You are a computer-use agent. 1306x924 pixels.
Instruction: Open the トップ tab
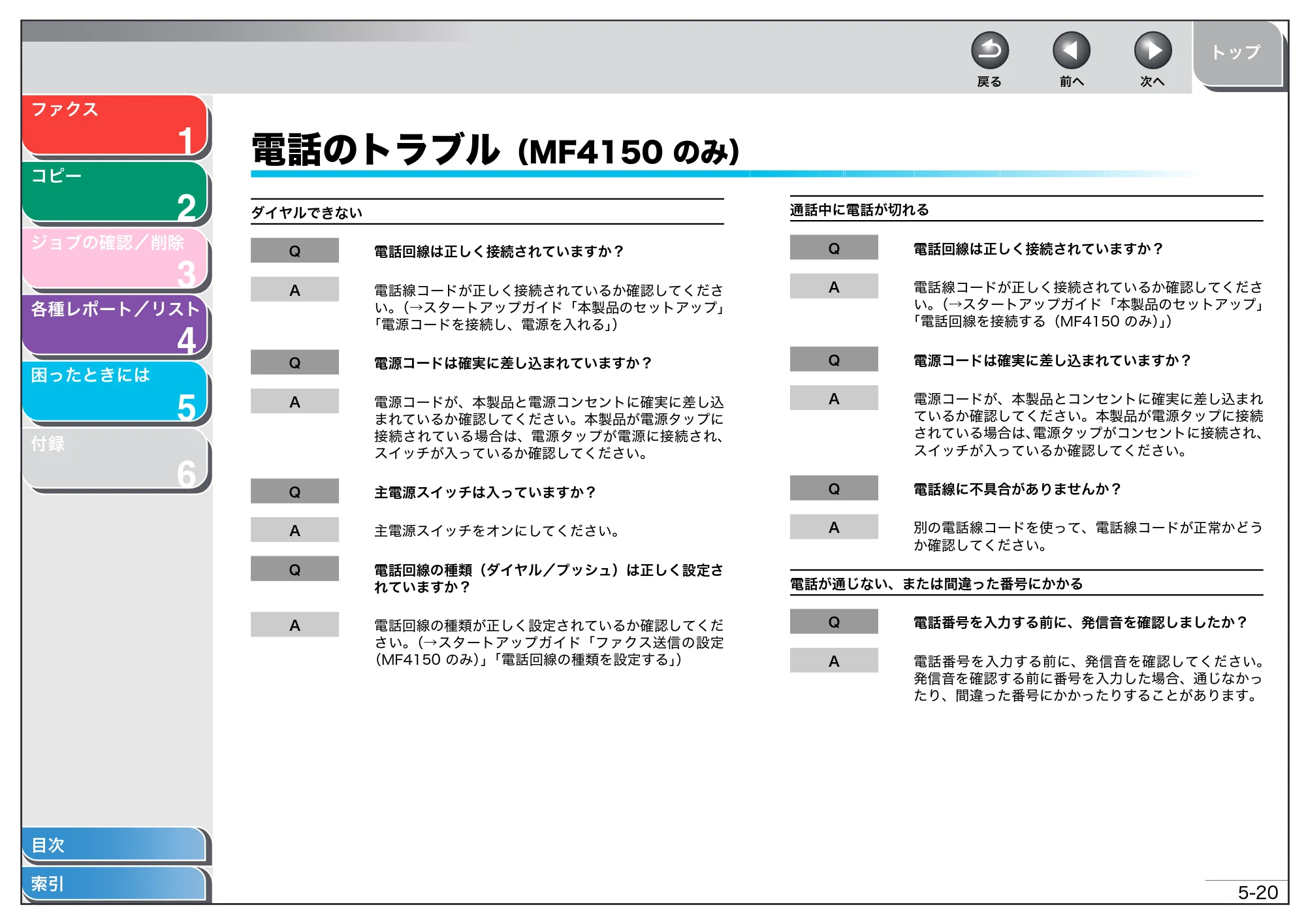coord(1237,54)
